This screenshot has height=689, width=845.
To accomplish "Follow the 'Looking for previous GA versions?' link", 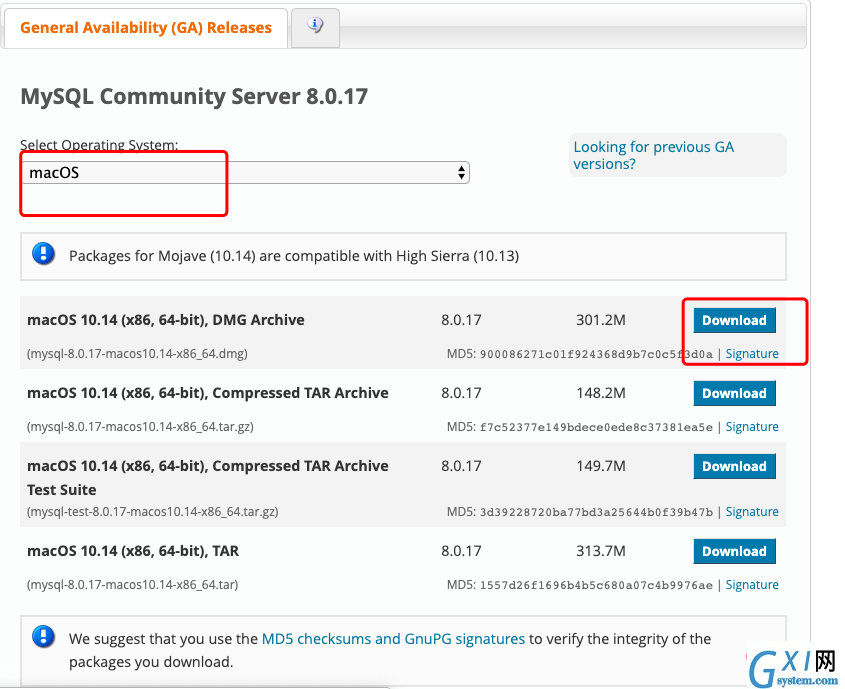I will [653, 155].
